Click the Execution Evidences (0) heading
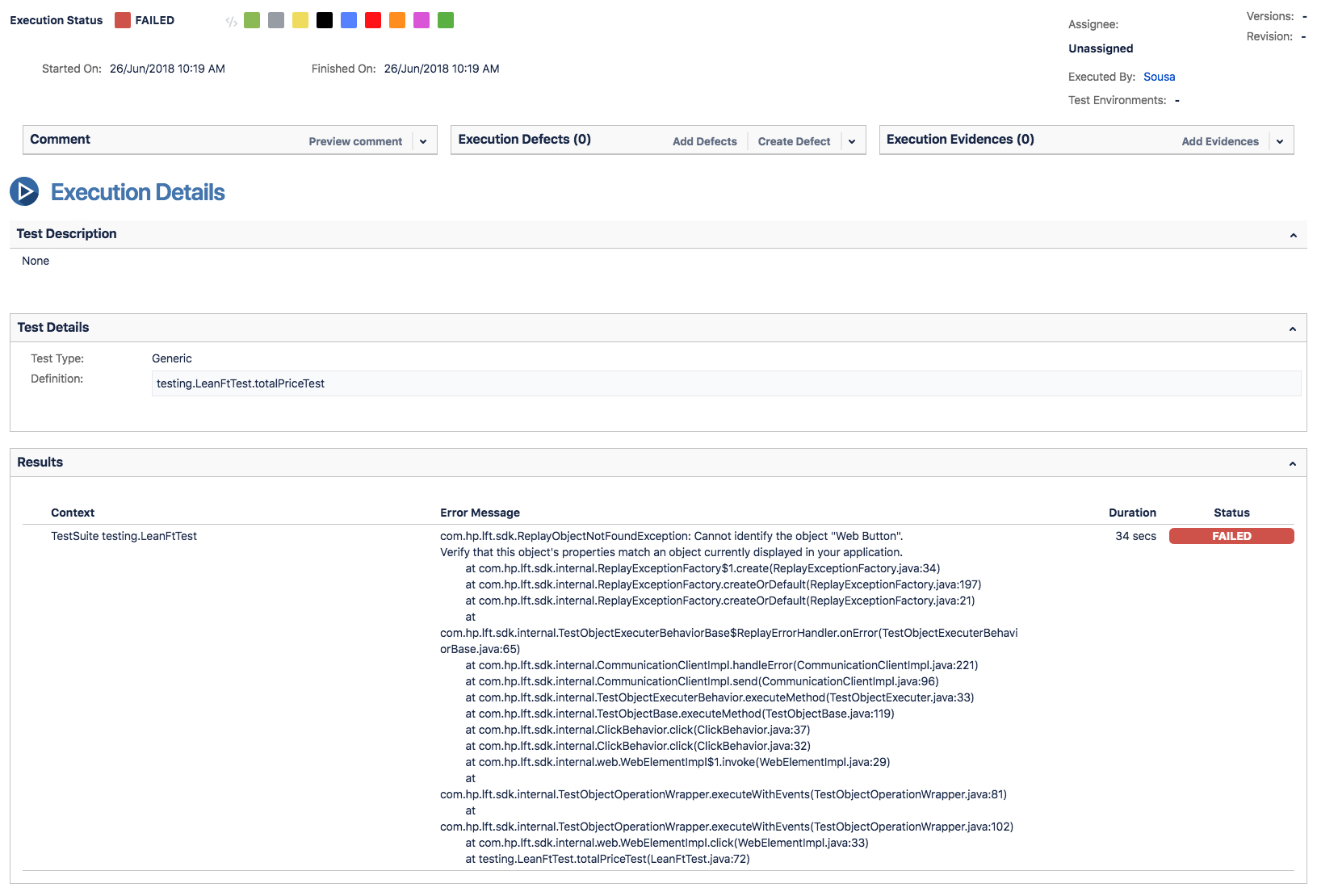The width and height of the screenshot is (1317, 896). 960,139
